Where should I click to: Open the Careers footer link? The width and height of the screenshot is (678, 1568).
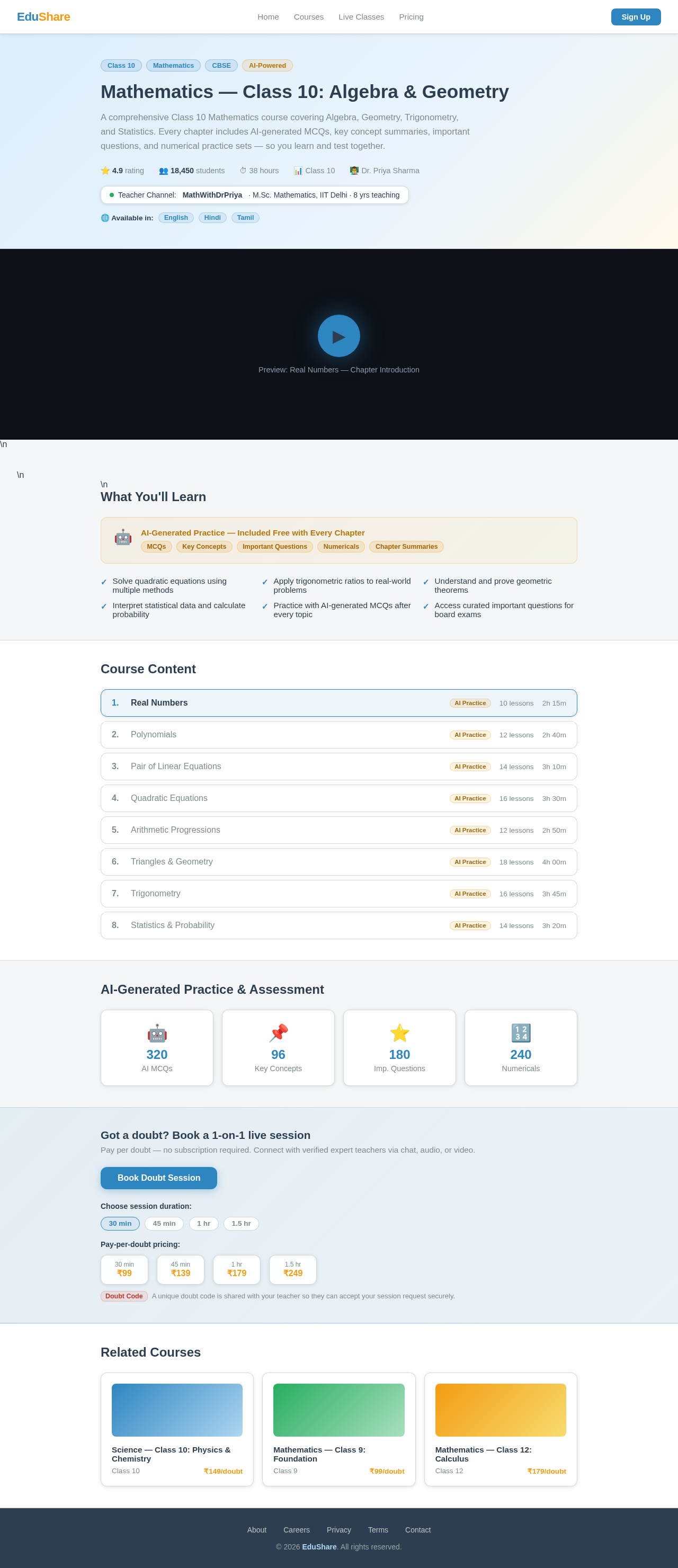(x=297, y=1530)
